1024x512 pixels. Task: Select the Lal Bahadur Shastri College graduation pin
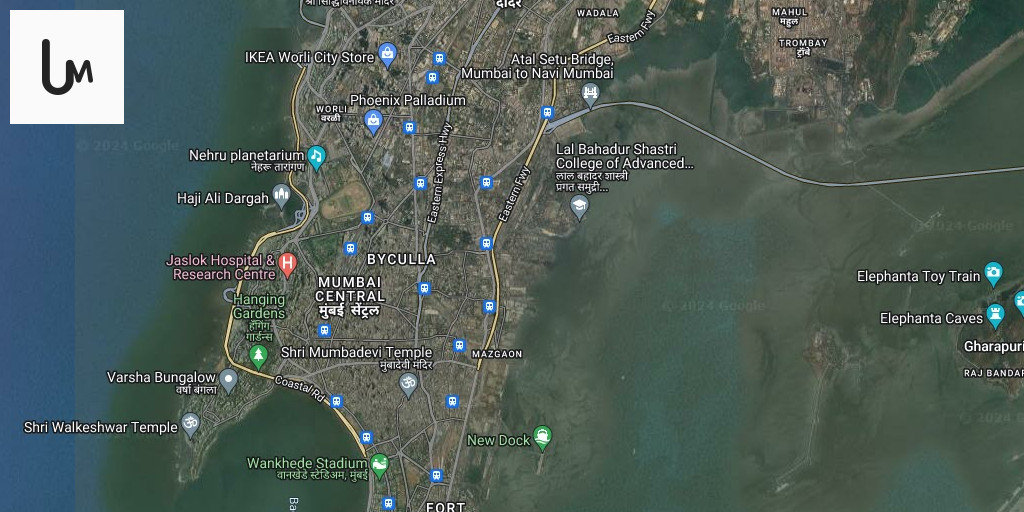(x=579, y=207)
